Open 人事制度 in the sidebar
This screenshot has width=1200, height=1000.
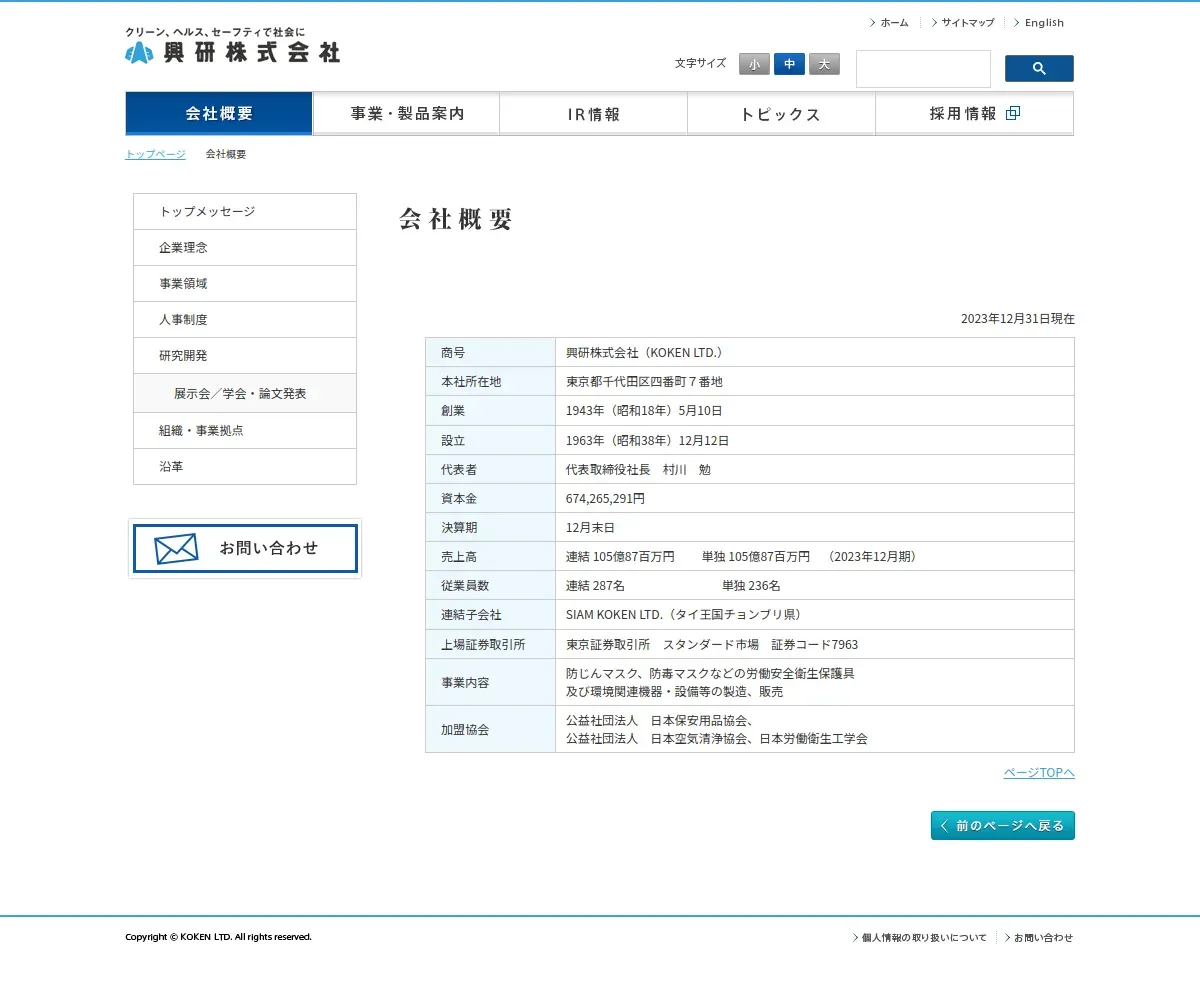pos(245,320)
